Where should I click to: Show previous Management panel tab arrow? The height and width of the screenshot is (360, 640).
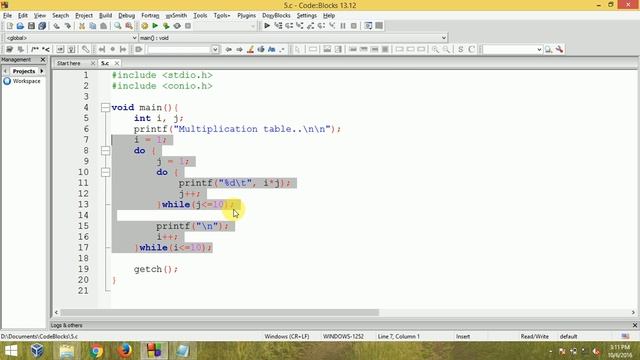pos(5,71)
